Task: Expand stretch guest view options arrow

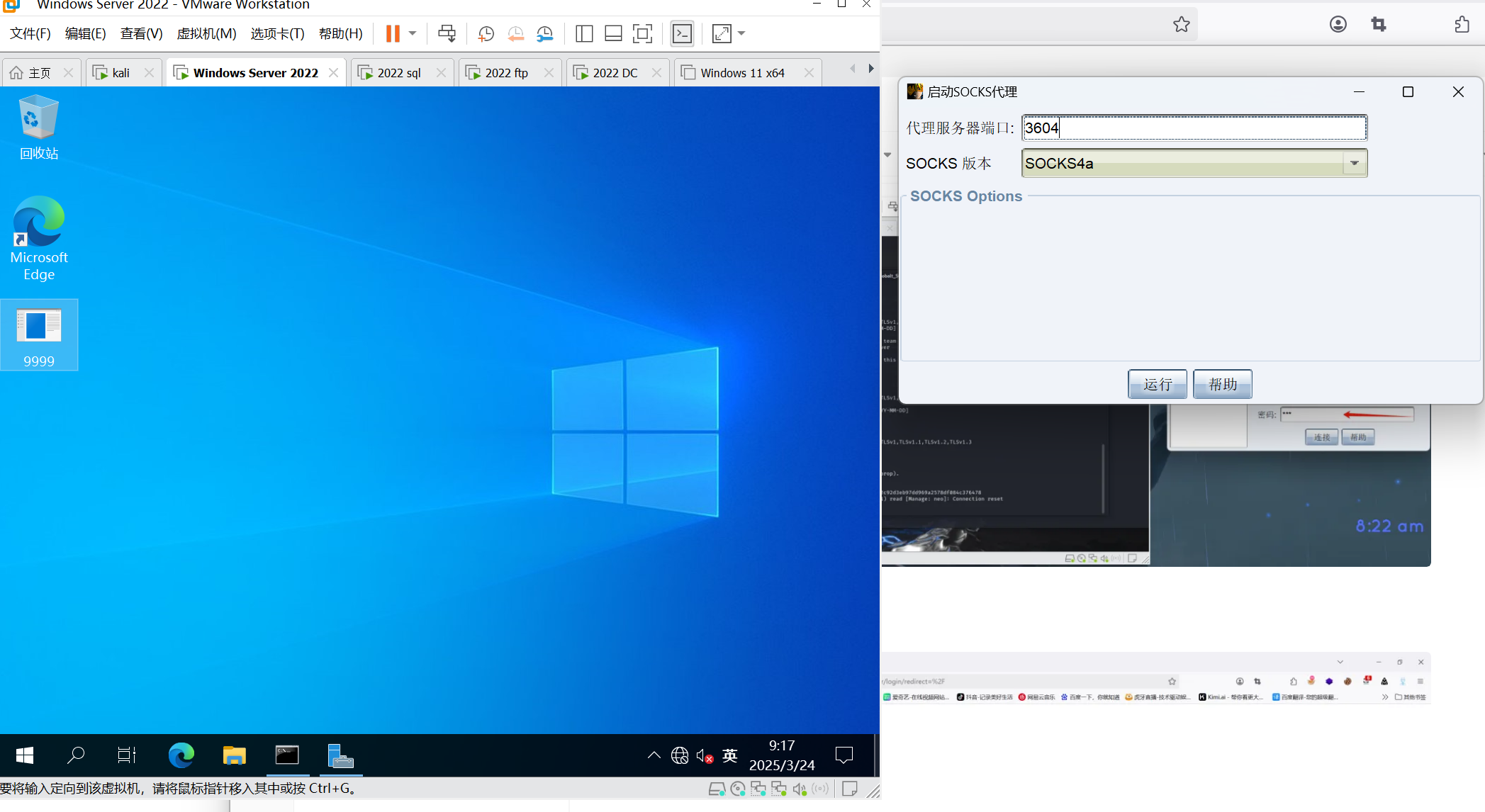Action: click(741, 33)
